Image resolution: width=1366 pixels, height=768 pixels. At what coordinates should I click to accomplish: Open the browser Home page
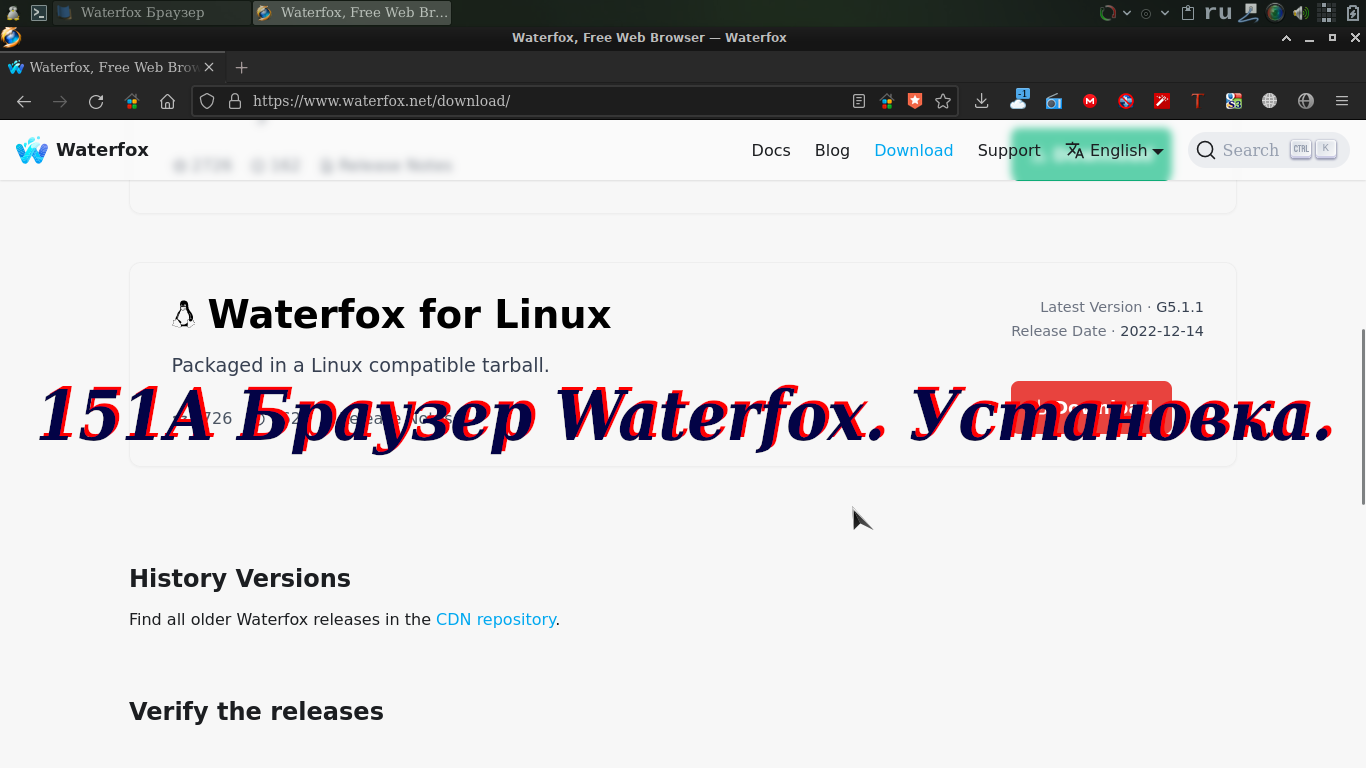coord(168,101)
